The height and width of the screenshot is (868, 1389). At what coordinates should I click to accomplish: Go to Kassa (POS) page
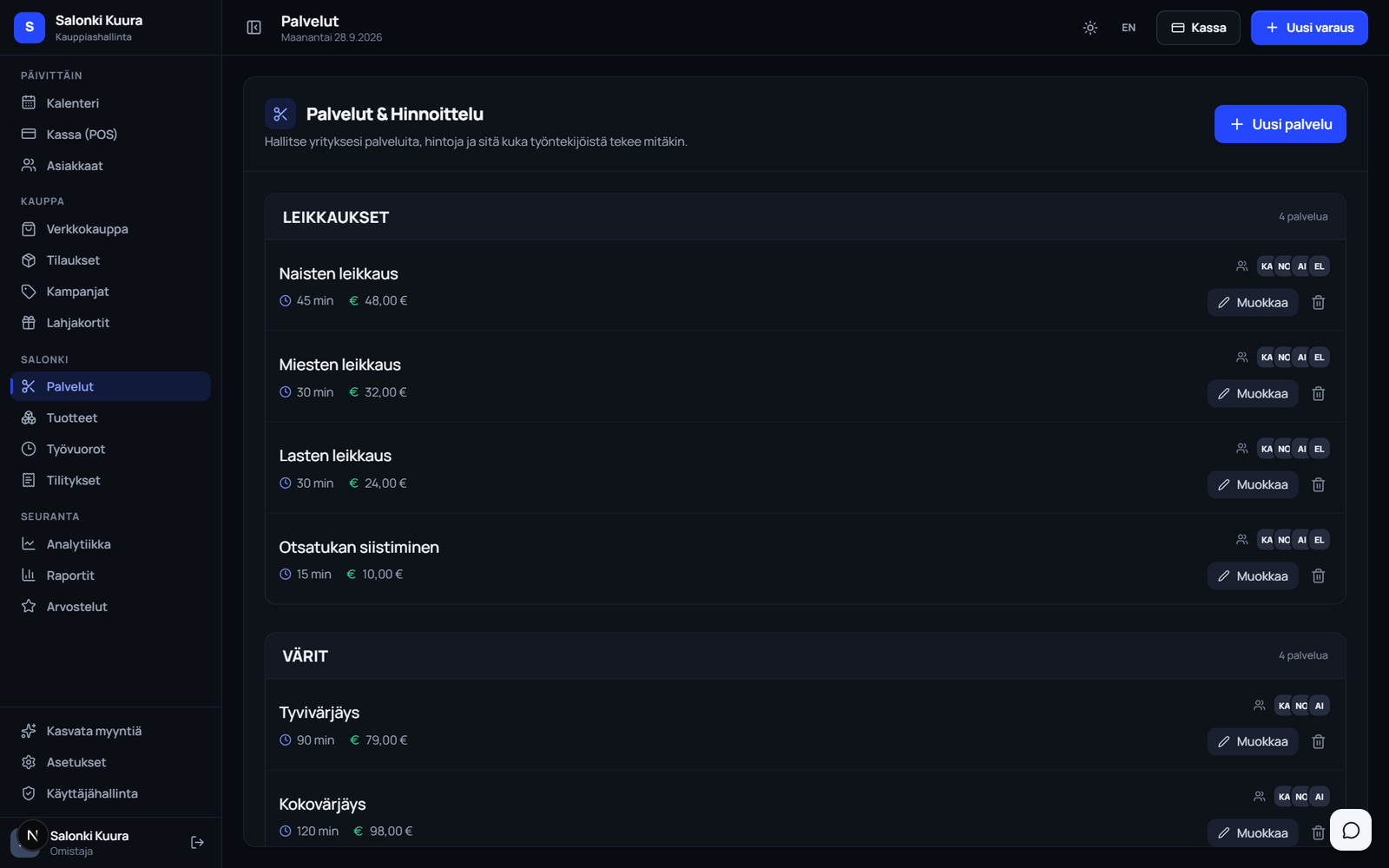point(110,135)
